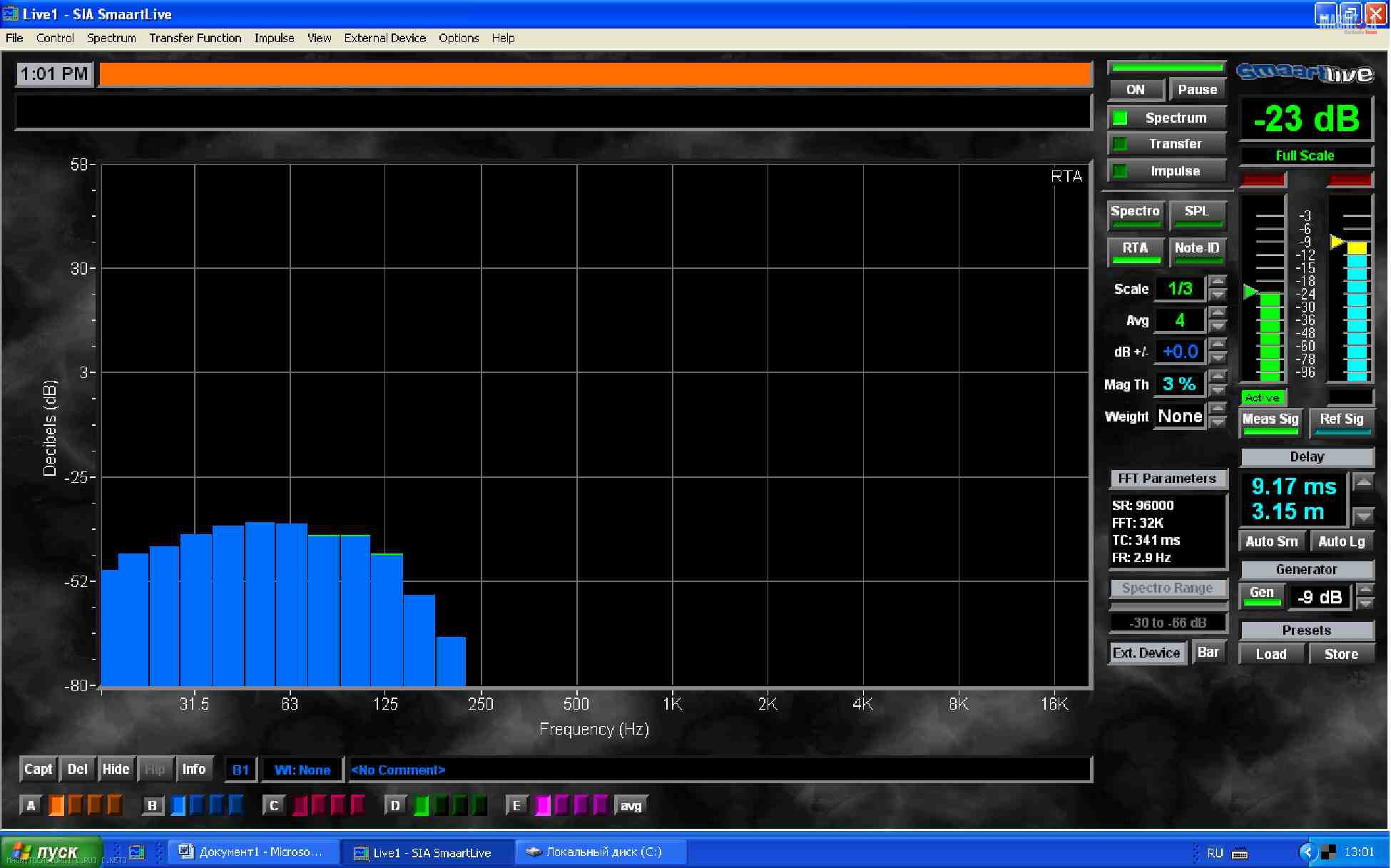
Task: Increase Avg value with up arrow
Action: (x=1218, y=313)
